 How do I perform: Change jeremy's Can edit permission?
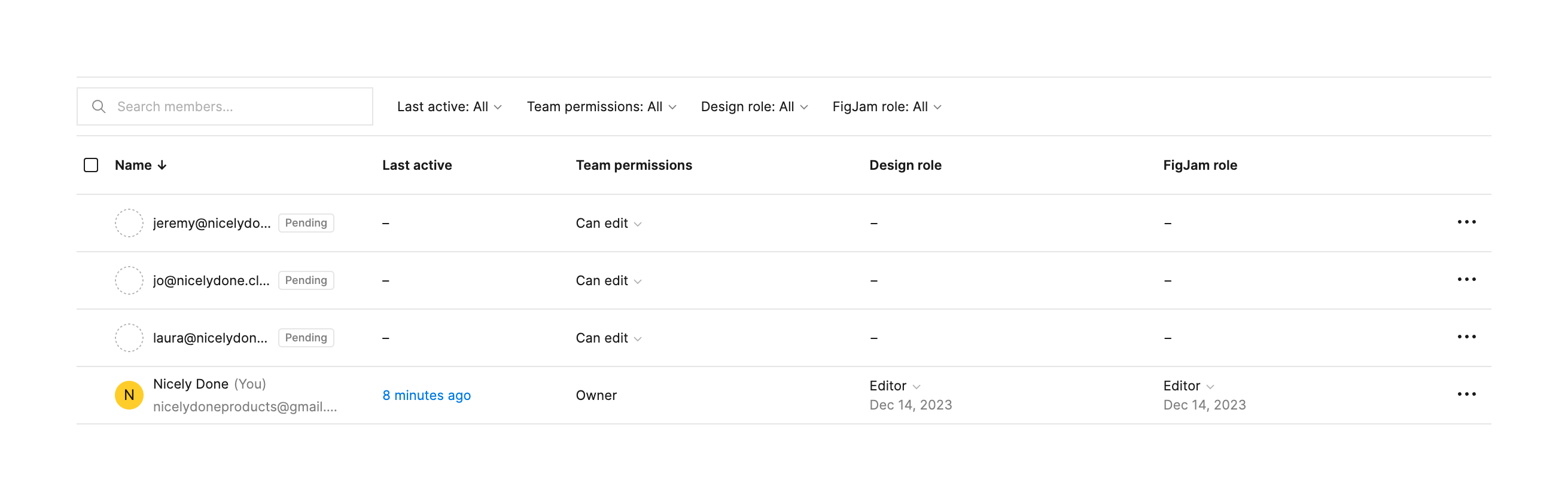tap(608, 224)
